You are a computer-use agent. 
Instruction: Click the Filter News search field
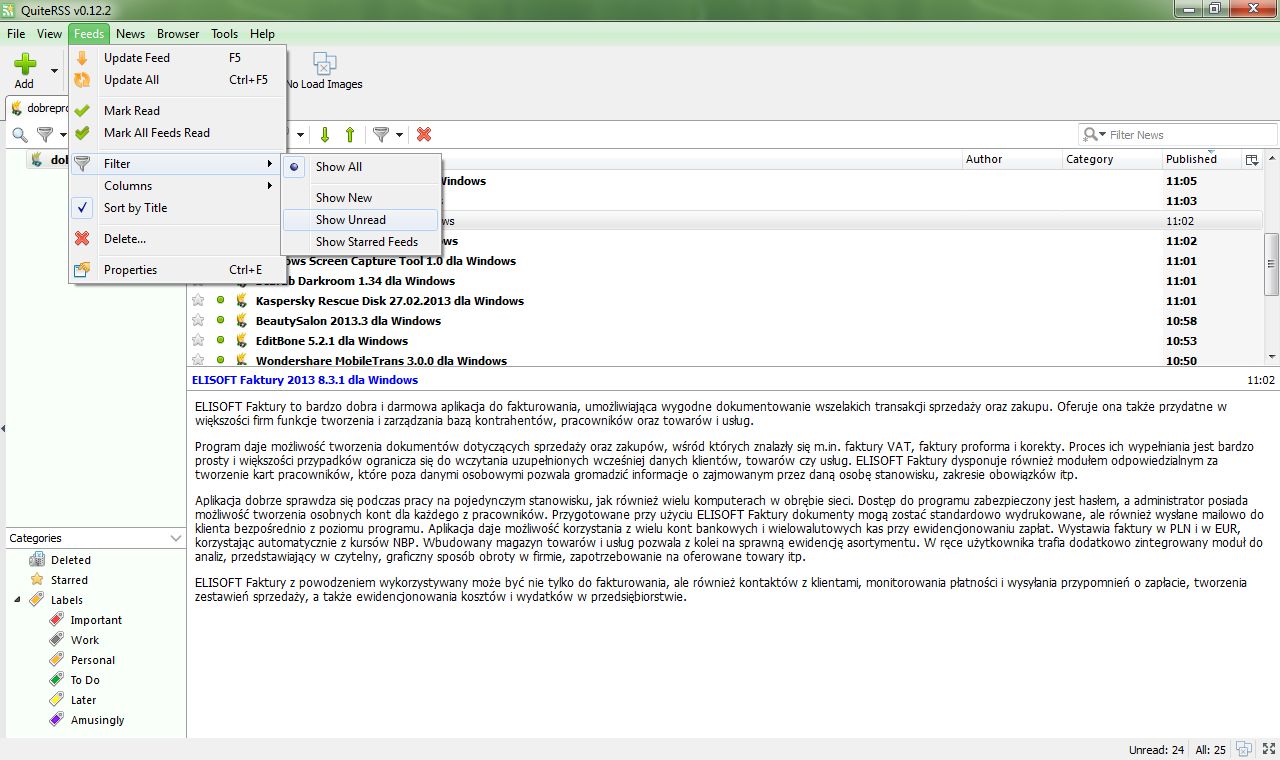pyautogui.click(x=1190, y=135)
